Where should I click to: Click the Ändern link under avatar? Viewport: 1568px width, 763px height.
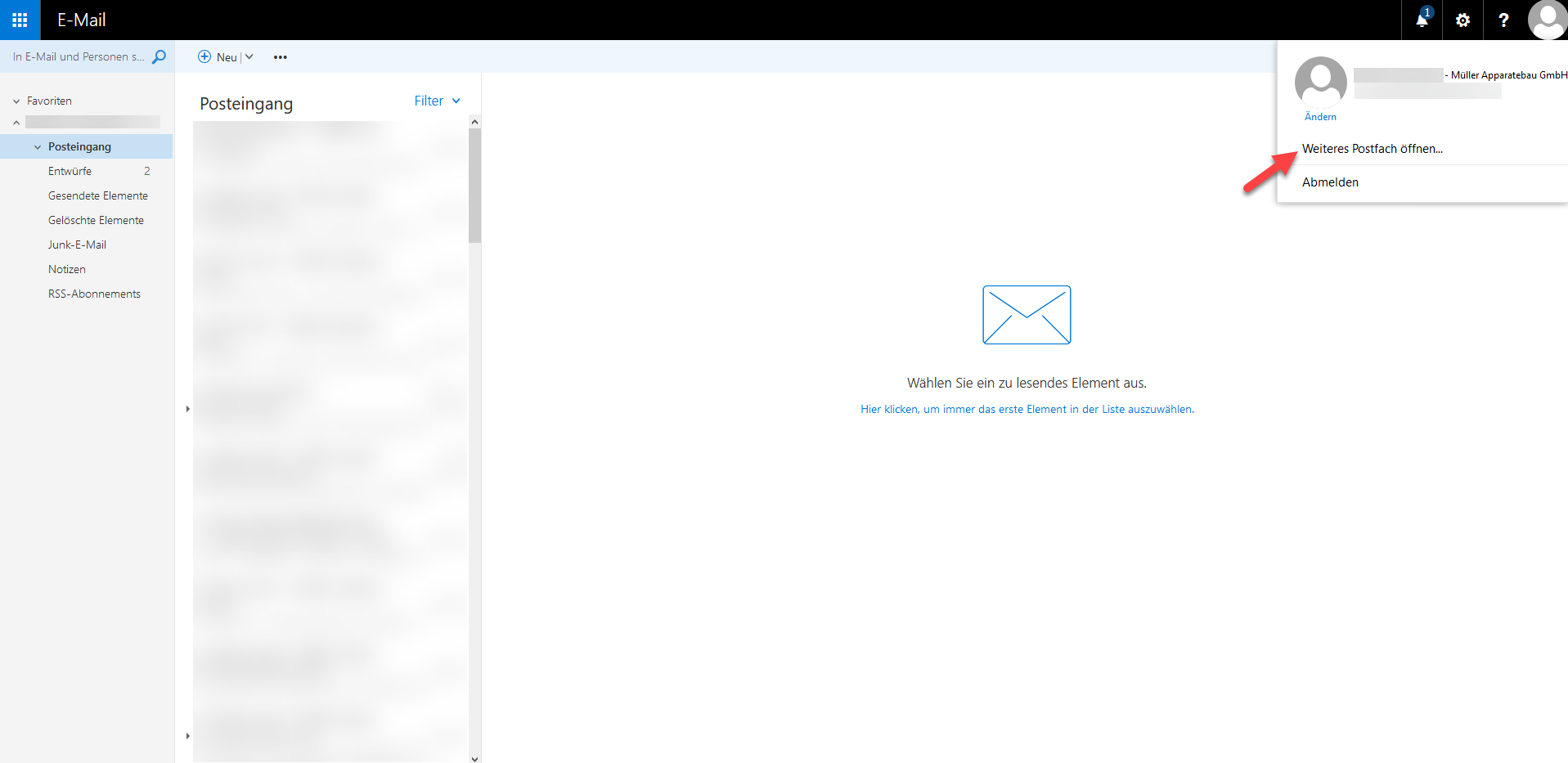(x=1320, y=117)
